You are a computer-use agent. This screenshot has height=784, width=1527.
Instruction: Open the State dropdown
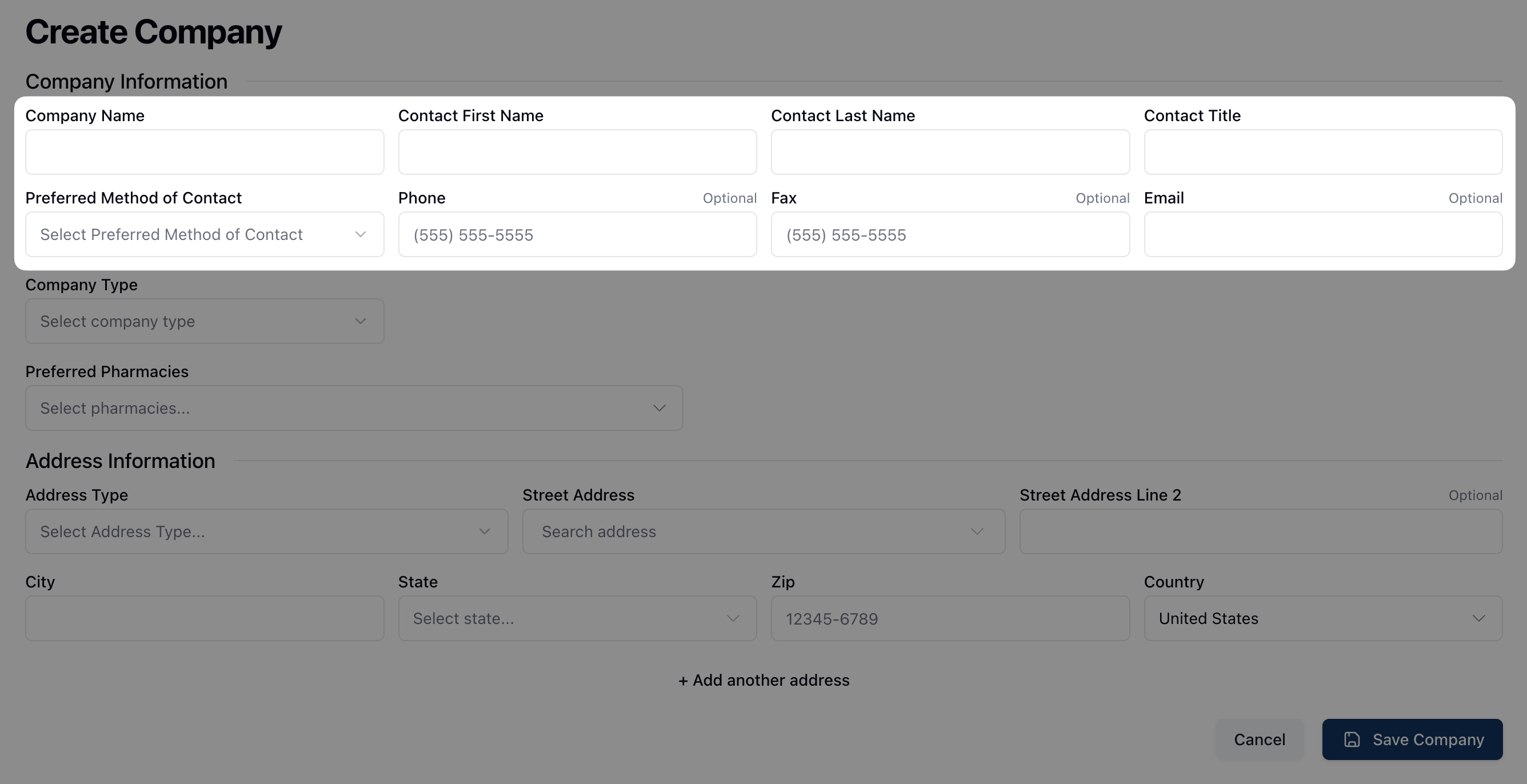577,618
